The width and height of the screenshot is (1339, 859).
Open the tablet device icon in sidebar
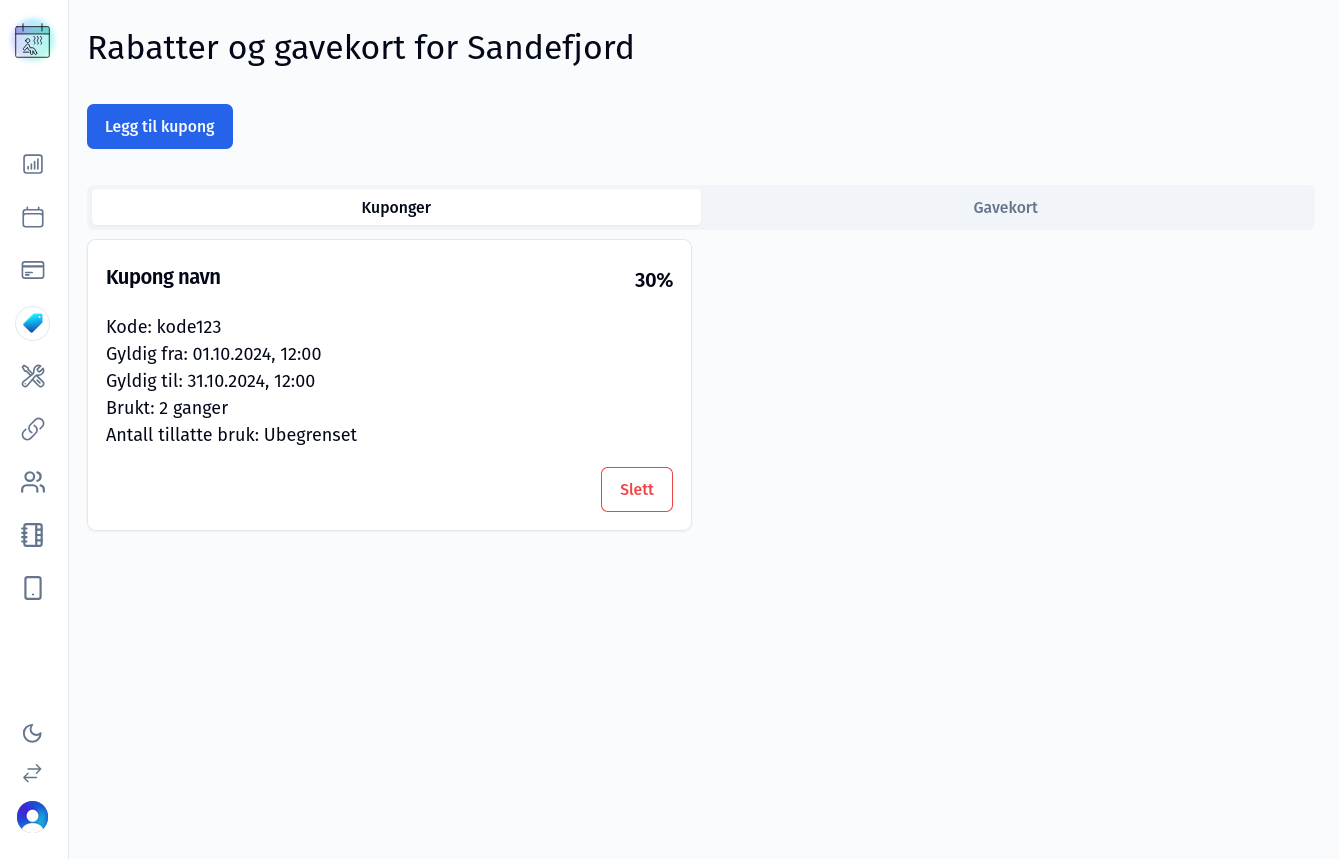pyautogui.click(x=33, y=588)
